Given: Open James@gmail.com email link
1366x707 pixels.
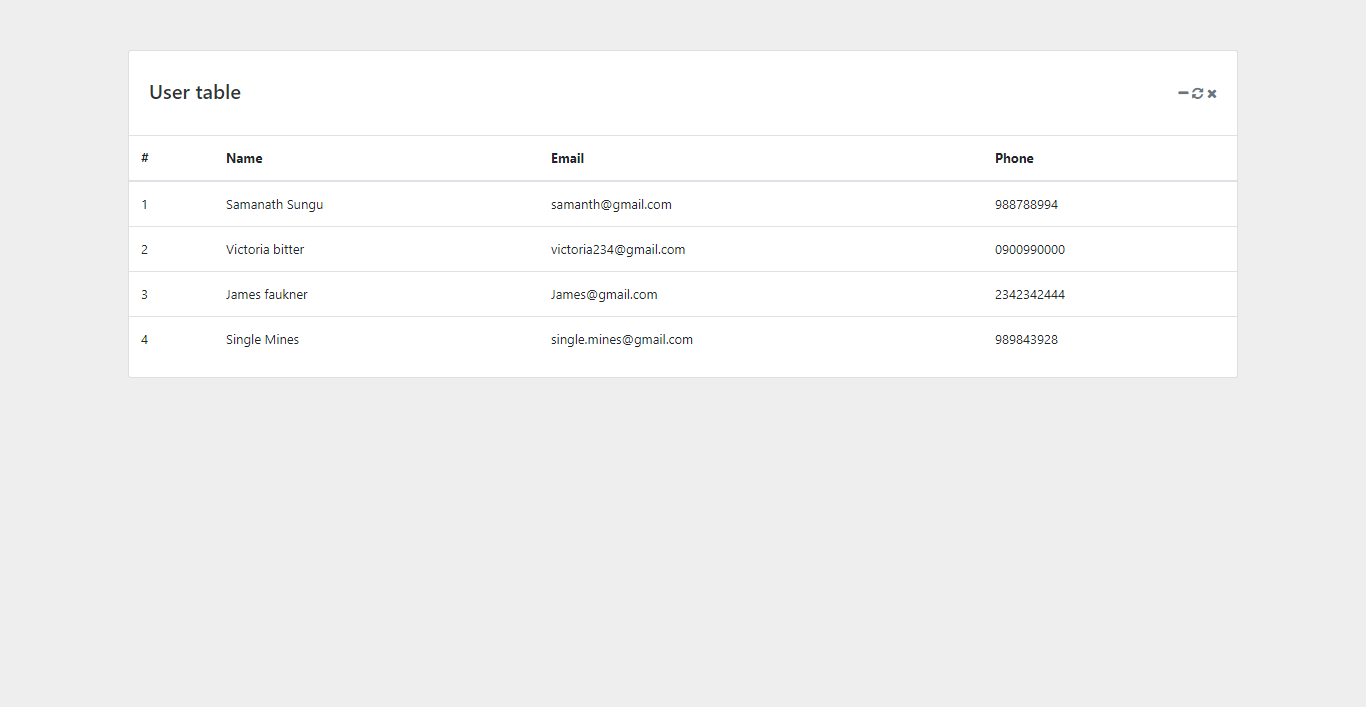Looking at the screenshot, I should [604, 294].
